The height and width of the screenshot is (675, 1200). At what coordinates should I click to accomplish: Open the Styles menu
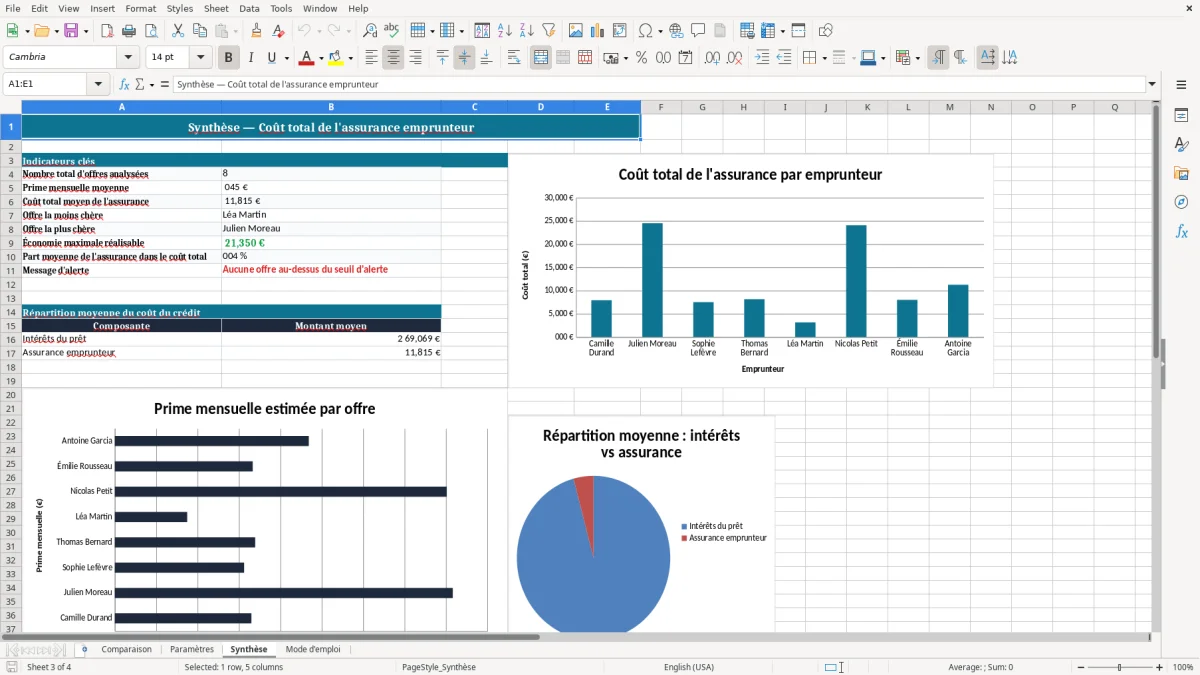click(x=180, y=8)
